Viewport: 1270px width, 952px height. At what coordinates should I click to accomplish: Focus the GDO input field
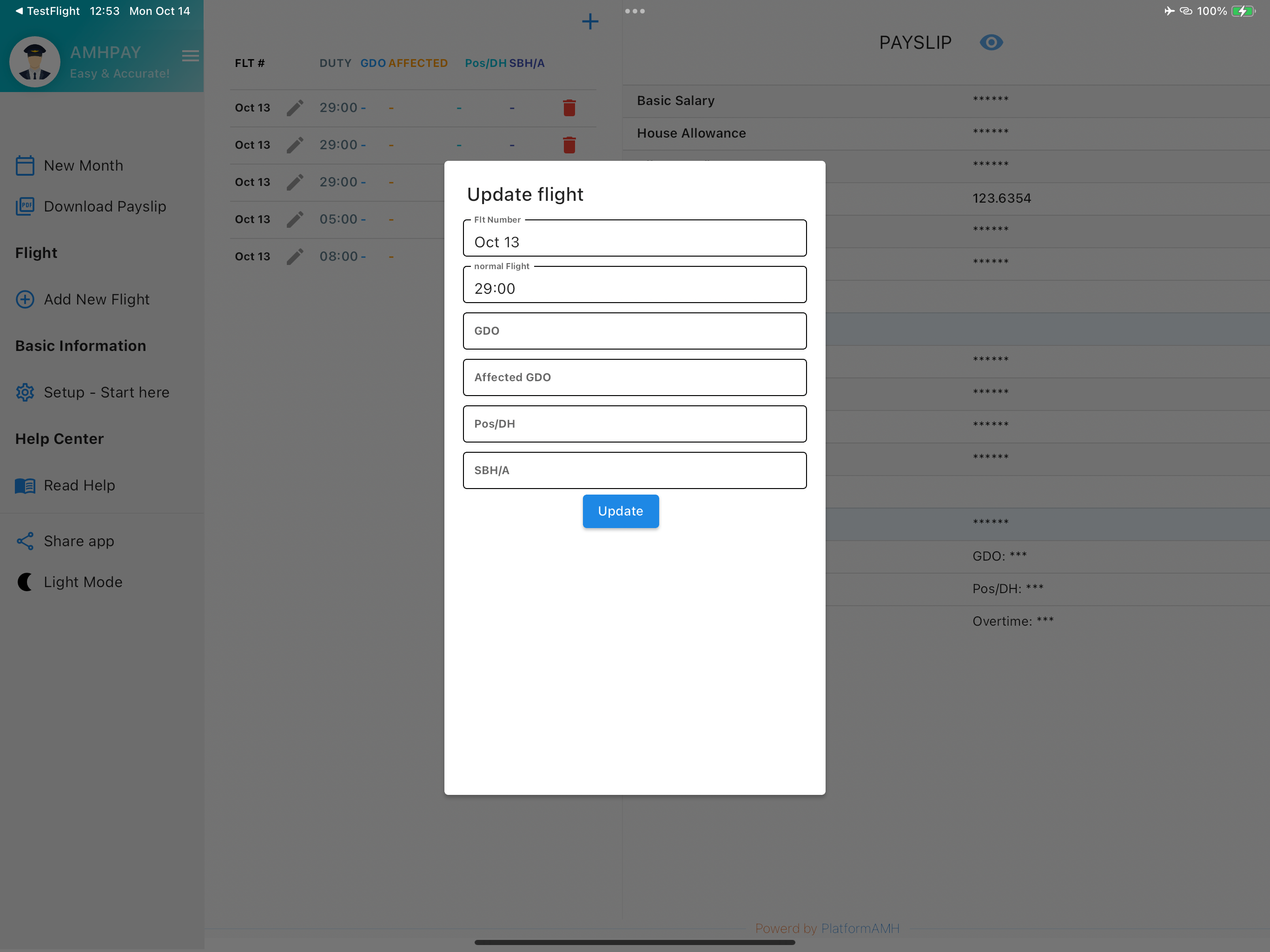(x=635, y=331)
